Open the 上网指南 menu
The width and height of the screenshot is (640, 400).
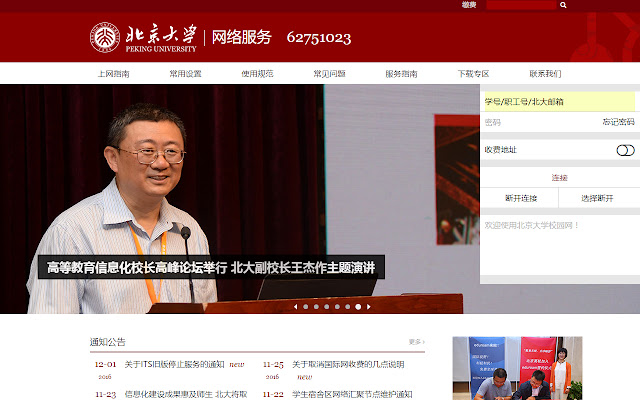point(113,74)
